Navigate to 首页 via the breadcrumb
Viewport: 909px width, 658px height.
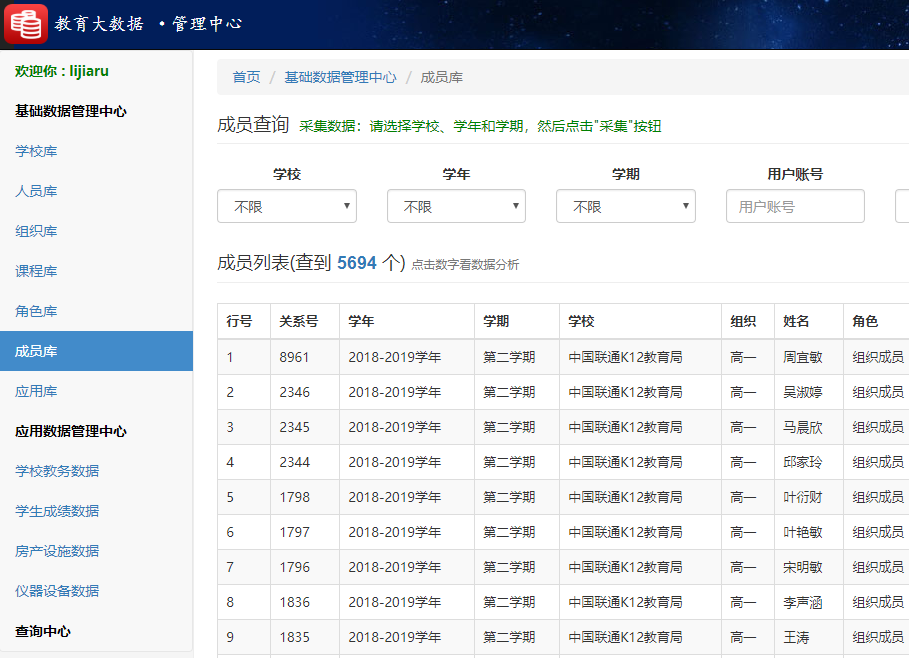(x=245, y=76)
